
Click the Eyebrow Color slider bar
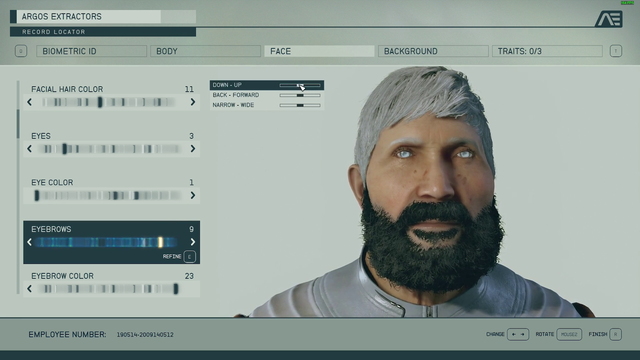point(109,289)
